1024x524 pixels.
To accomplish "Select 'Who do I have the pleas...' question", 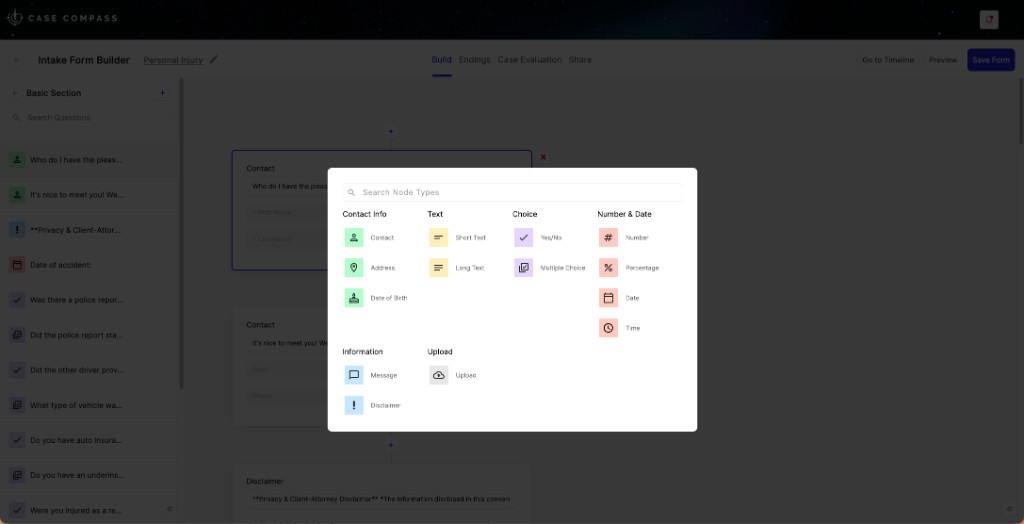I will pyautogui.click(x=89, y=159).
